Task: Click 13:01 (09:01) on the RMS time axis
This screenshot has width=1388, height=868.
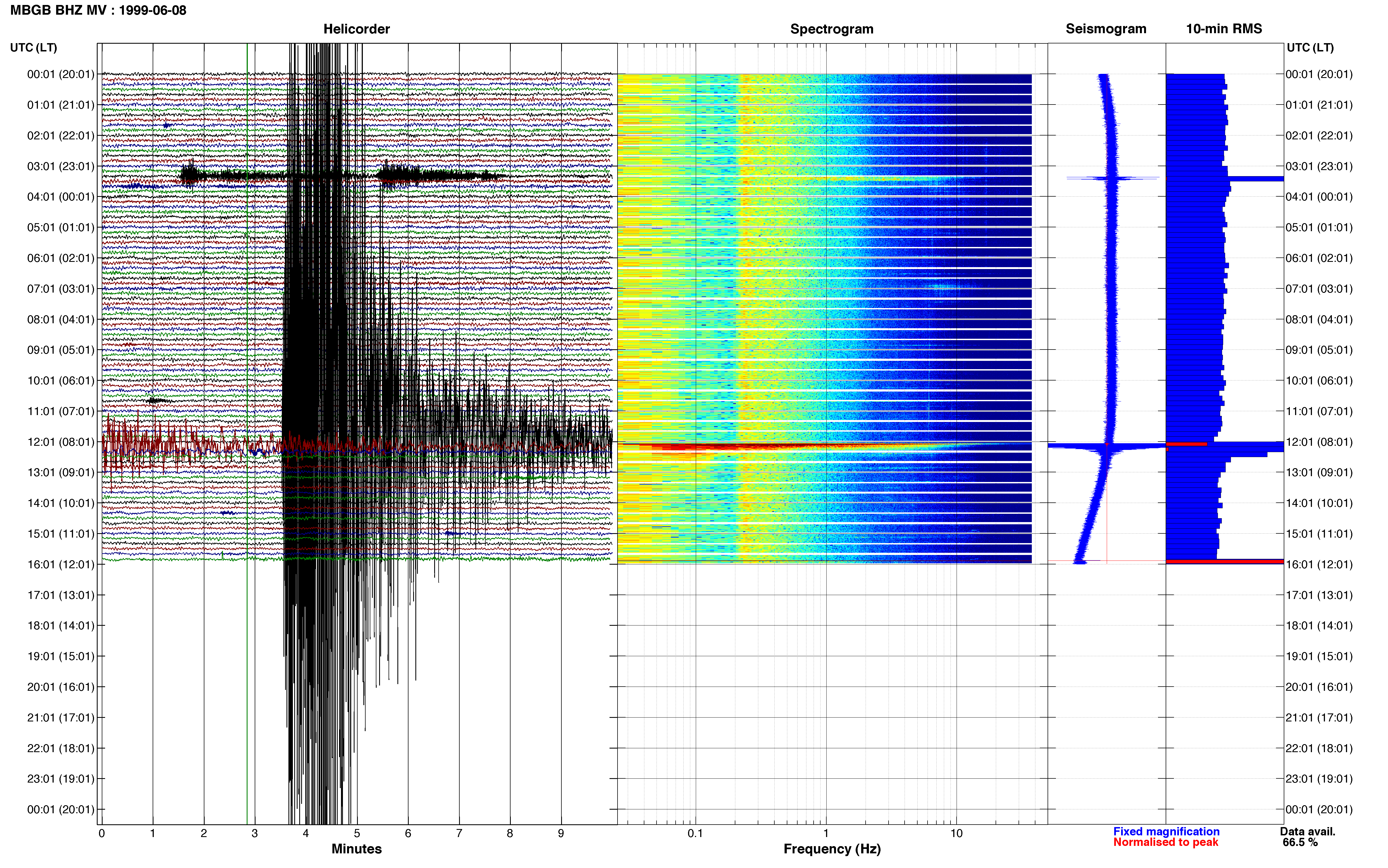Action: tap(1319, 473)
